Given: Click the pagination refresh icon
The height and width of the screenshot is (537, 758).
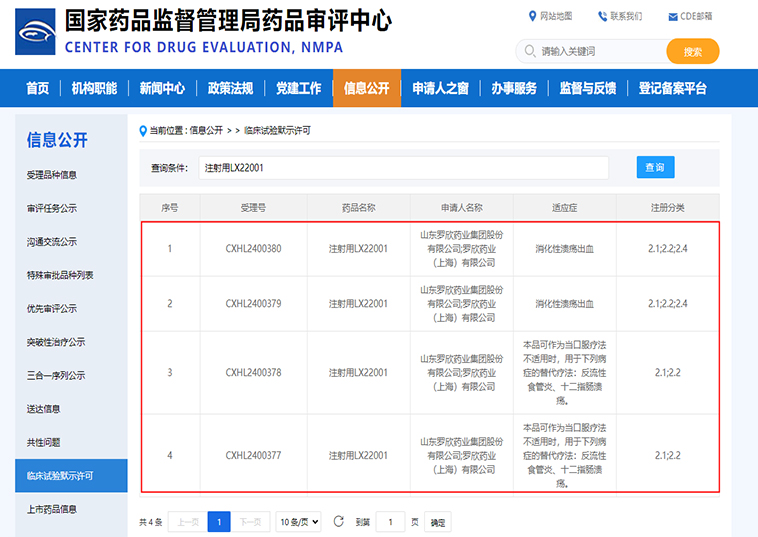Looking at the screenshot, I should click(x=339, y=521).
